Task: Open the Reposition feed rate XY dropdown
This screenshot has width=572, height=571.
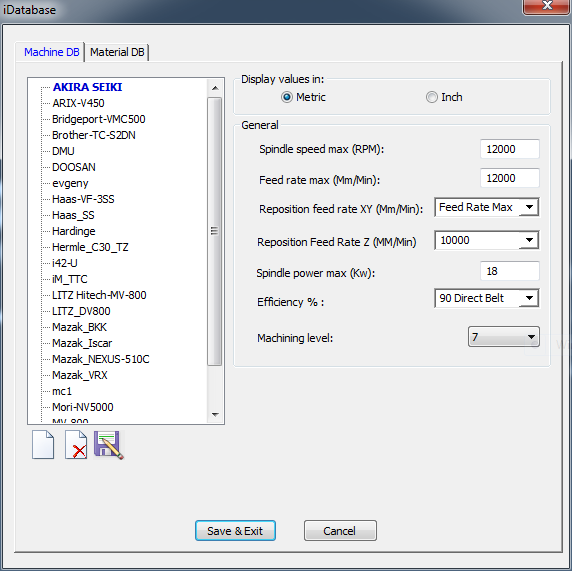Action: (529, 207)
